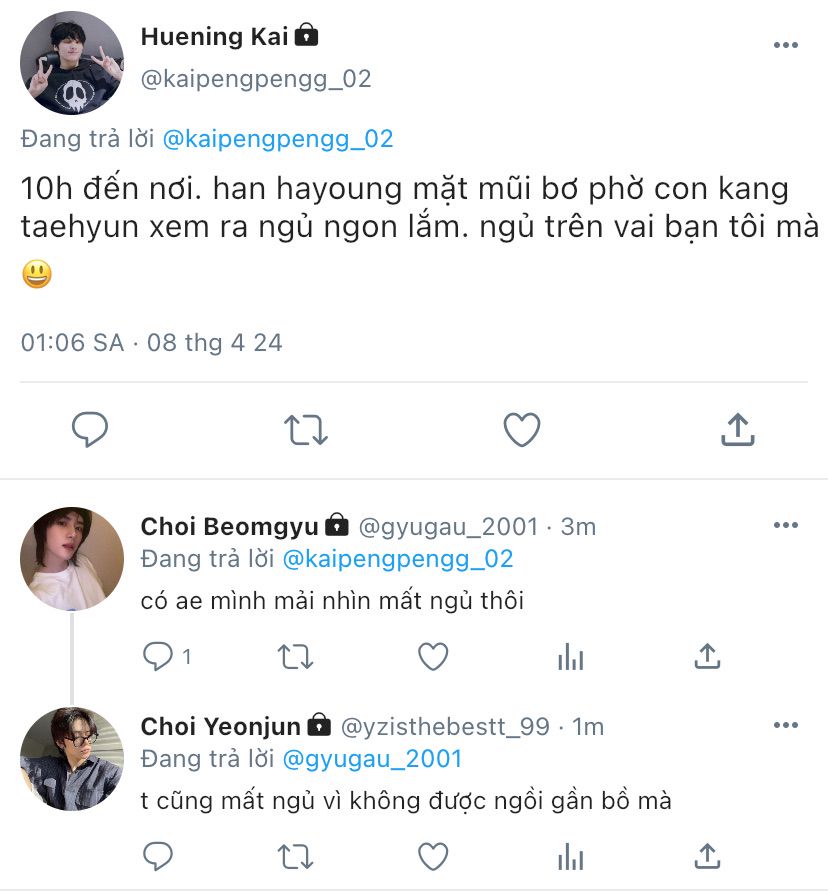
Task: View analytics of Choi Yeonjun's reply
Action: [x=571, y=857]
